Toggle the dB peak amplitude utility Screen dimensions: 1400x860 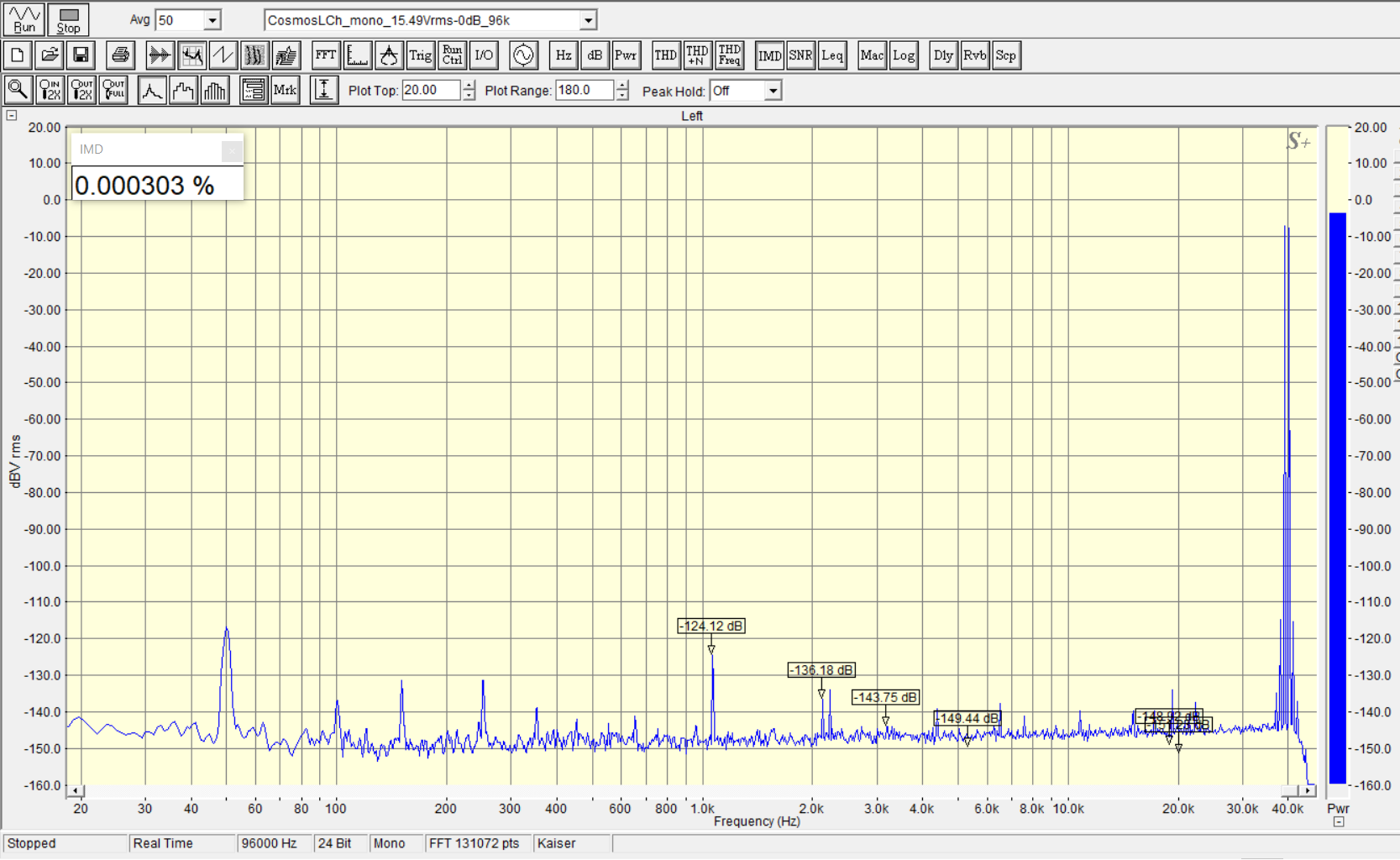click(595, 55)
